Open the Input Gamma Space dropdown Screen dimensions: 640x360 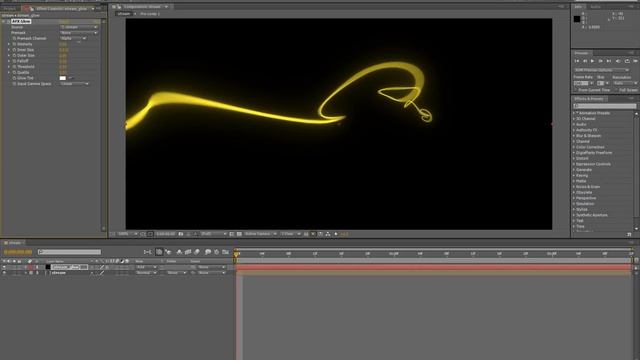point(74,84)
